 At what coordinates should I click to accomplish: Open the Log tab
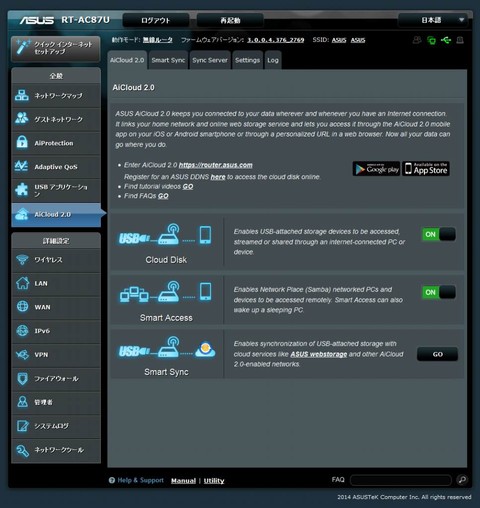pyautogui.click(x=273, y=60)
